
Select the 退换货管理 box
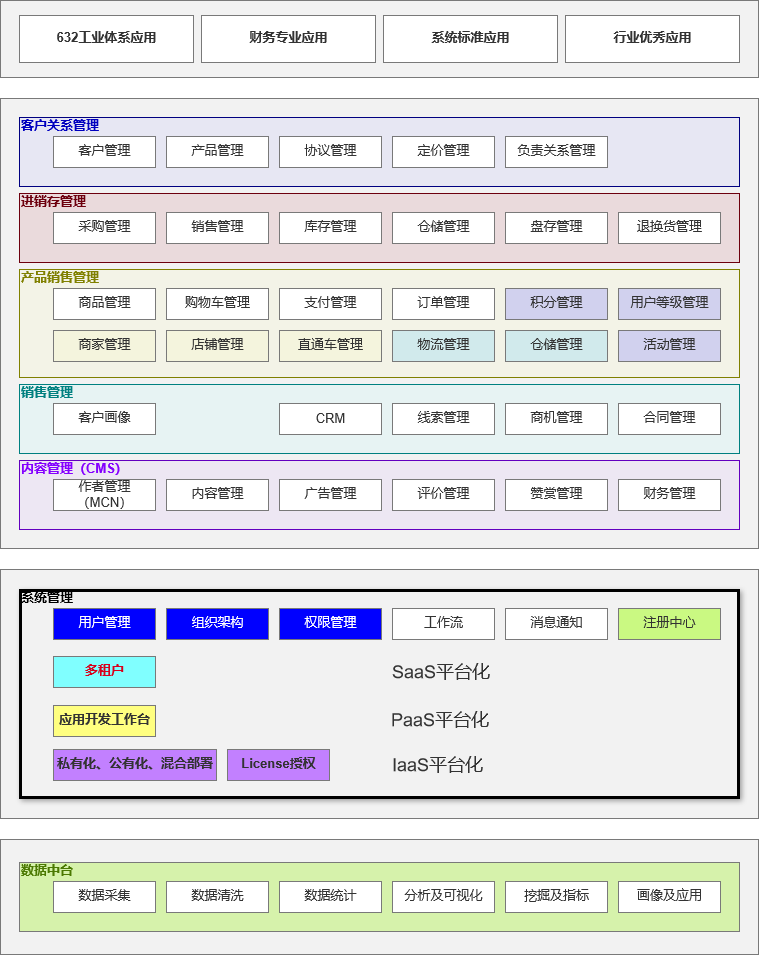click(669, 228)
